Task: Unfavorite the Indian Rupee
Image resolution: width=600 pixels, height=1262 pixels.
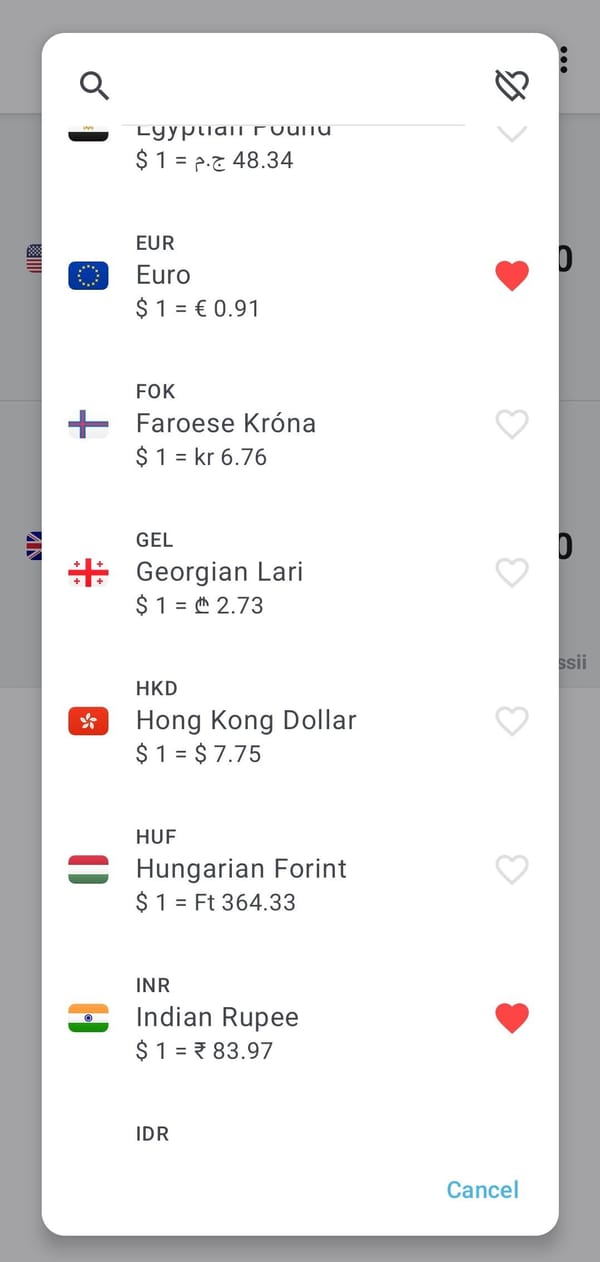Action: point(512,1017)
